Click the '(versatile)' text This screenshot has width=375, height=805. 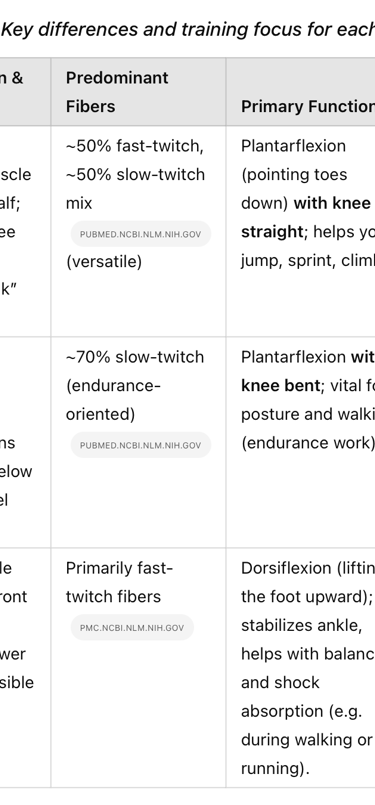coord(103,261)
